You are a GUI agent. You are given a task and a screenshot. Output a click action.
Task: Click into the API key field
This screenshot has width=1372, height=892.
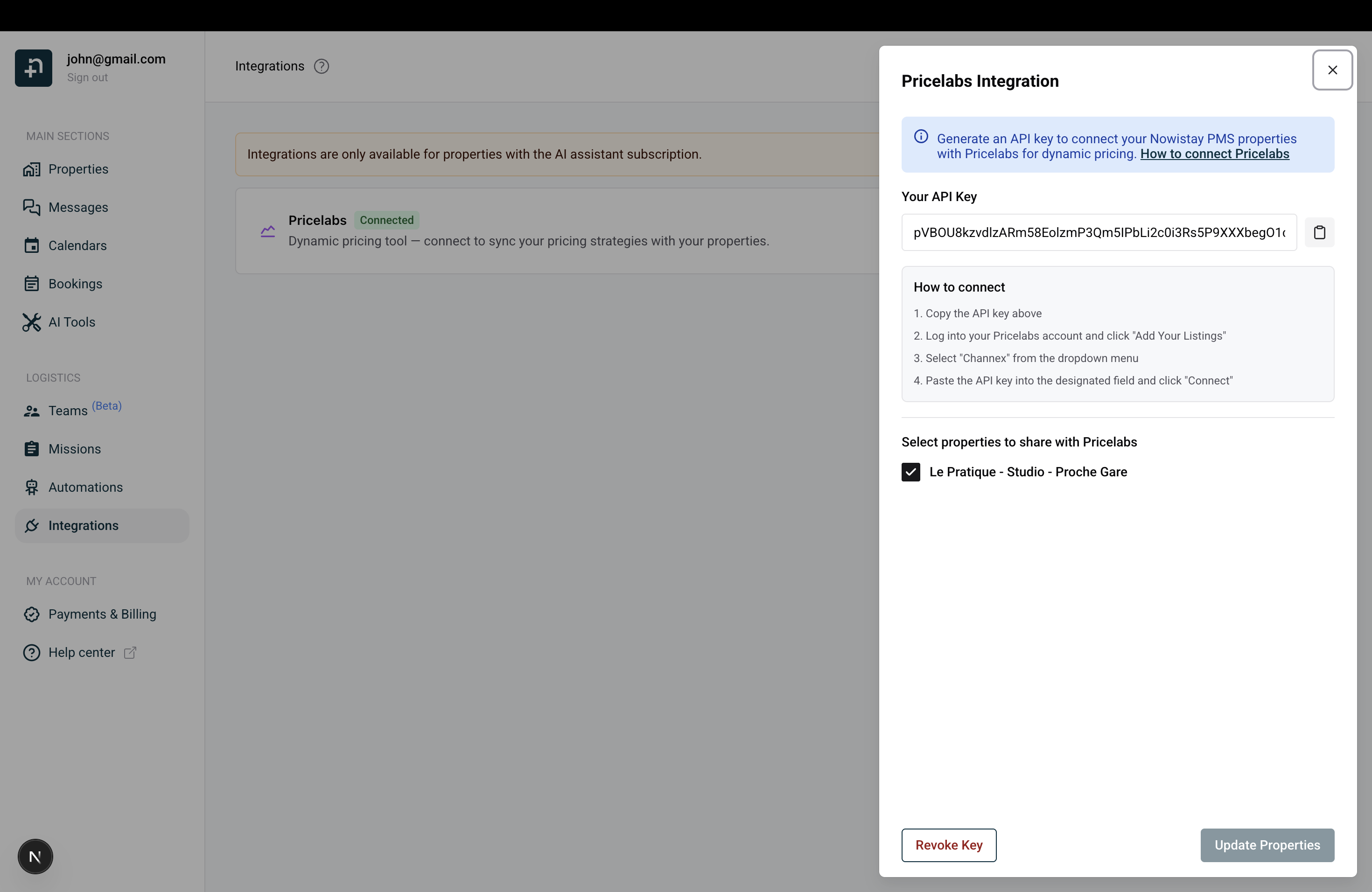point(1099,232)
